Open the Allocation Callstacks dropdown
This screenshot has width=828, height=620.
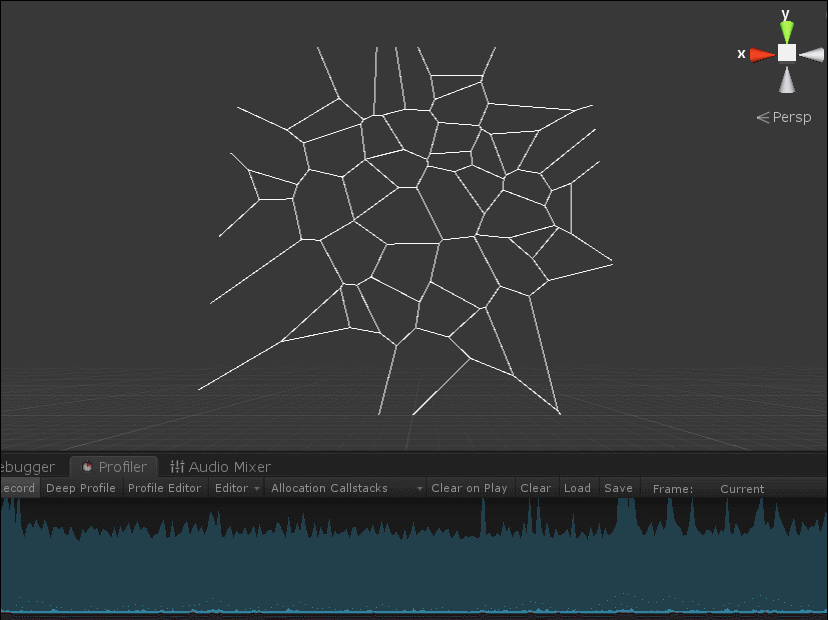pyautogui.click(x=346, y=488)
